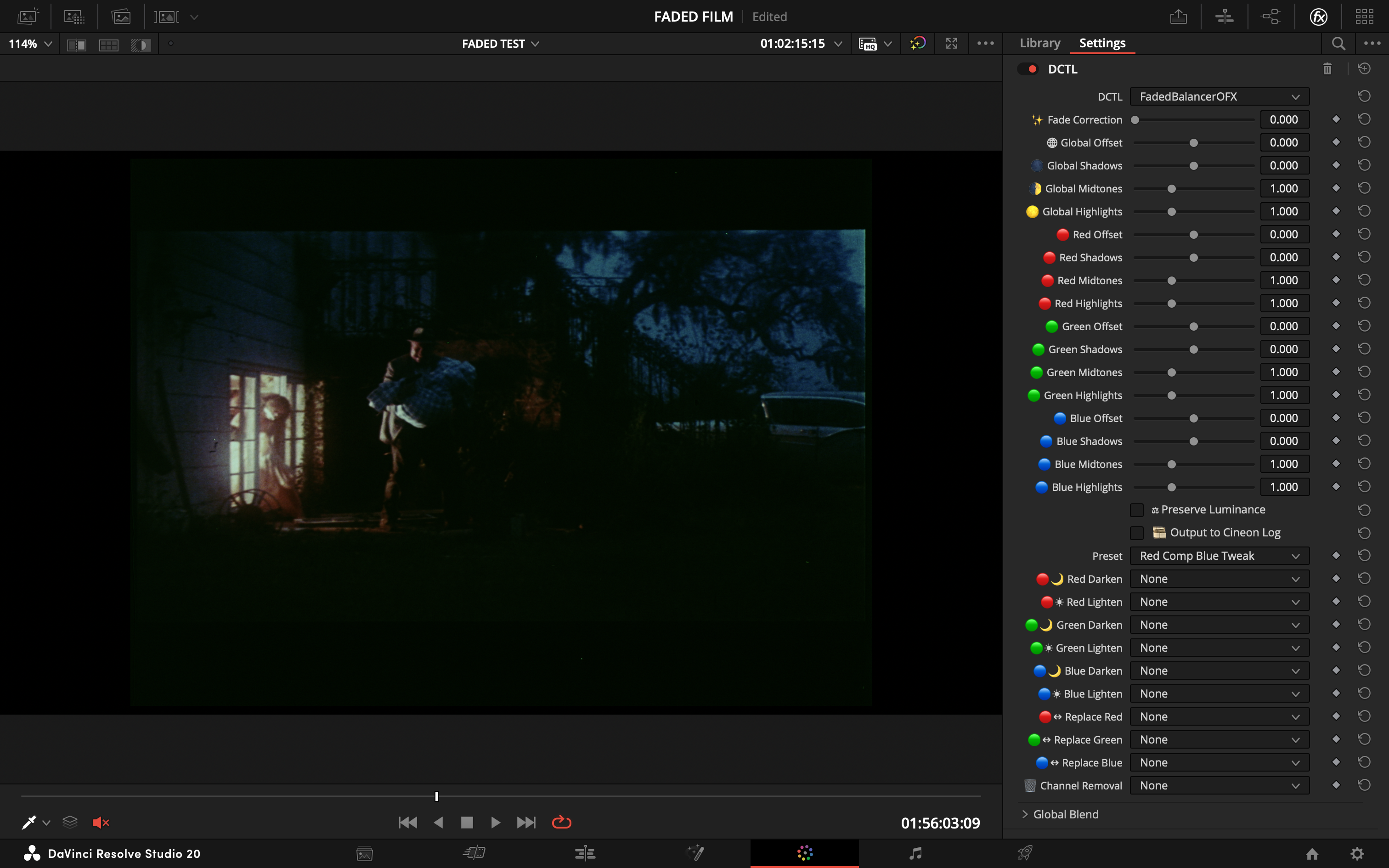The image size is (1389, 868).
Task: Enable the Preserve Luminance checkbox
Action: [1136, 509]
